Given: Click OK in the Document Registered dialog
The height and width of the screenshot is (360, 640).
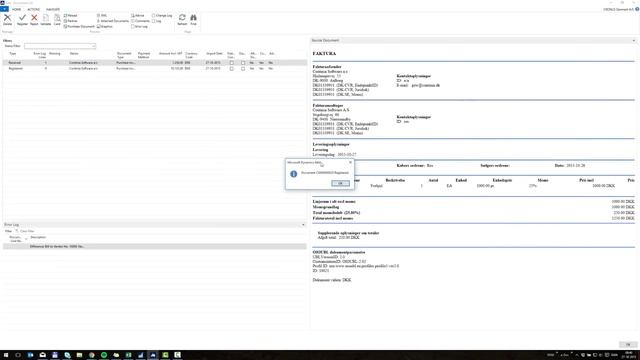Looking at the screenshot, I should (x=340, y=183).
